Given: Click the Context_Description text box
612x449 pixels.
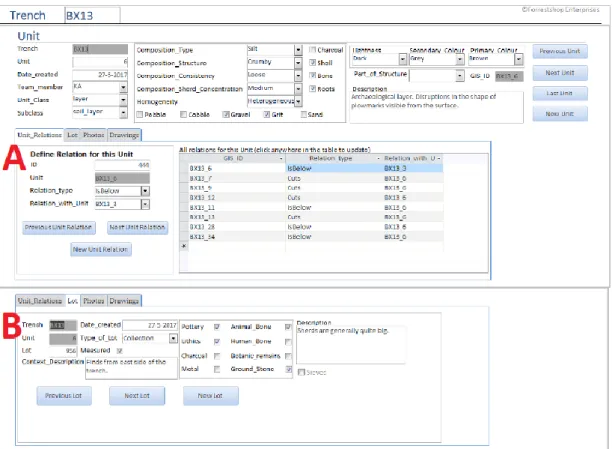Looking at the screenshot, I should tap(131, 368).
